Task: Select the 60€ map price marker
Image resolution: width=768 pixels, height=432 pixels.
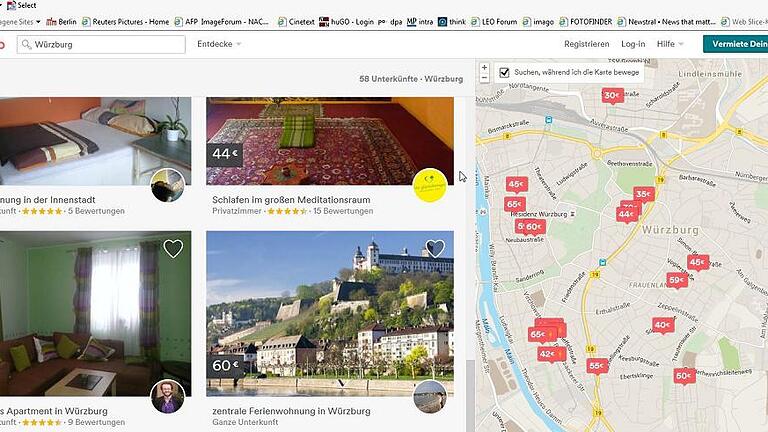Action: point(534,227)
